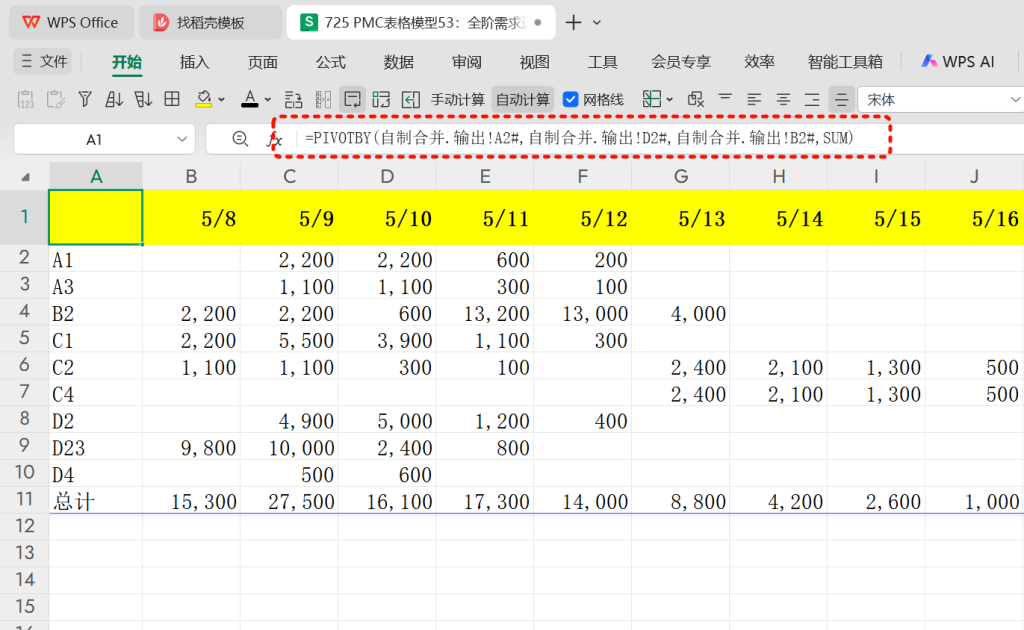The image size is (1024, 630).
Task: Click the paste-as-values clipboard icon
Action: (25, 100)
